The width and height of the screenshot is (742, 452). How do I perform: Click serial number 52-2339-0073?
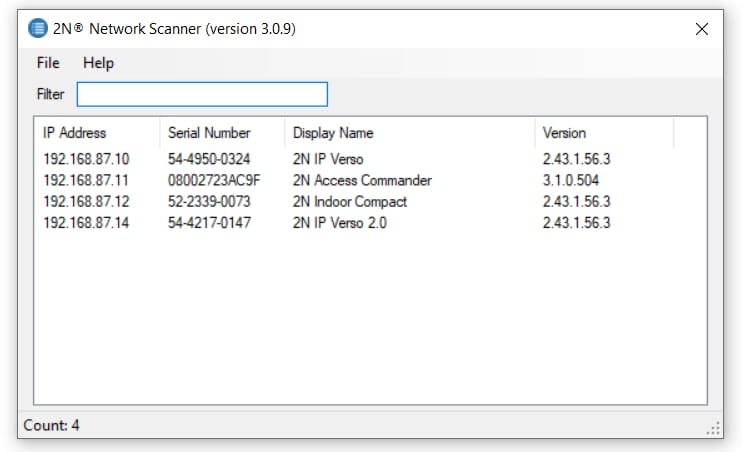tap(209, 202)
